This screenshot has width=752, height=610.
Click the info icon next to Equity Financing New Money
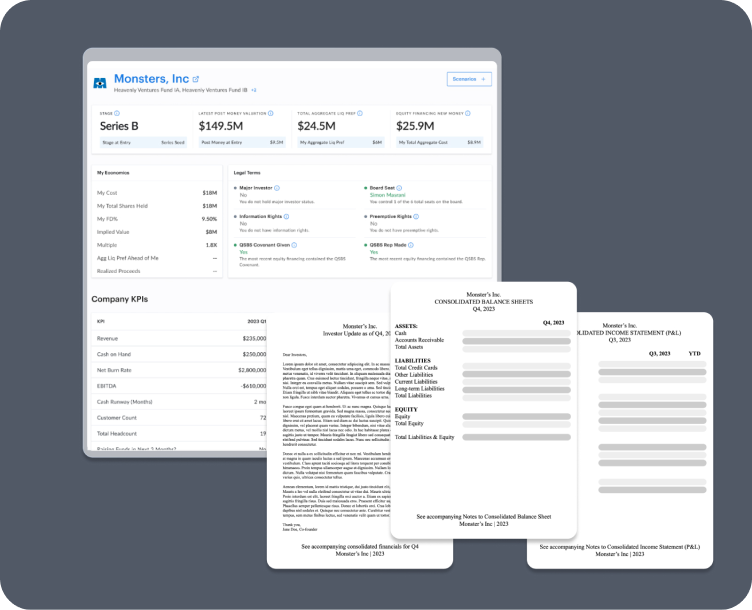468,114
